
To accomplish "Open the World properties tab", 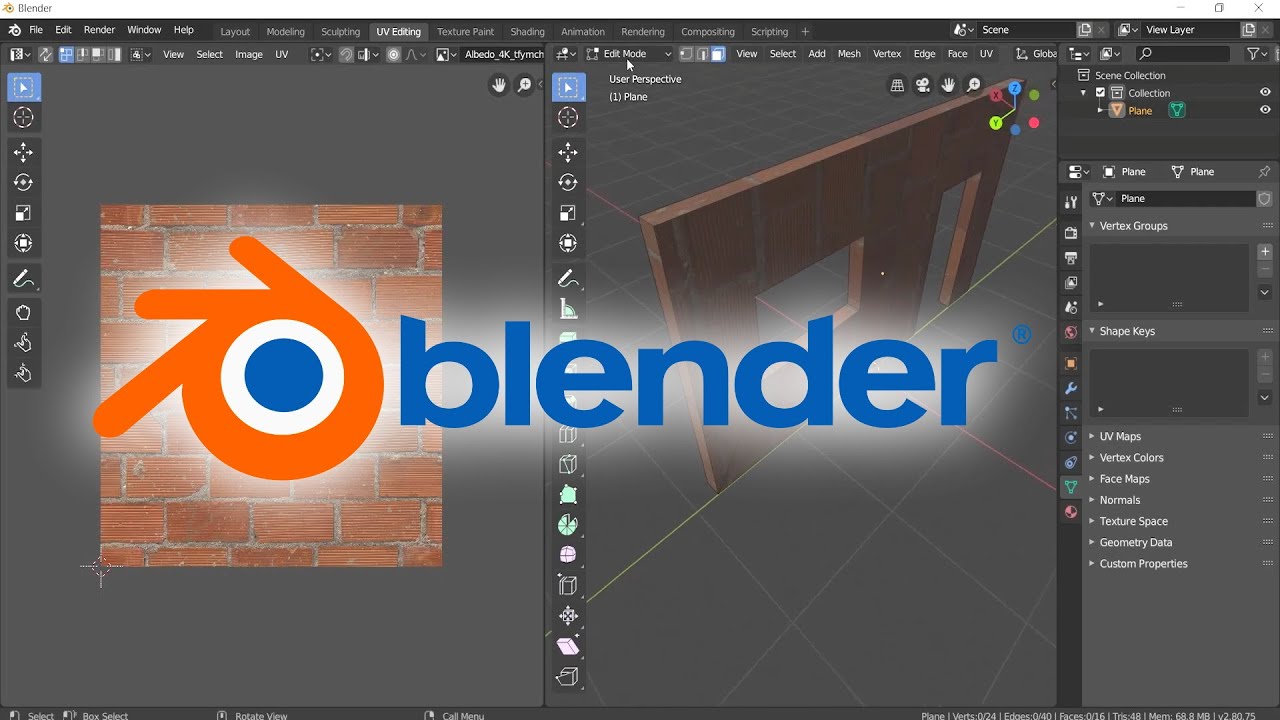I will (1071, 332).
